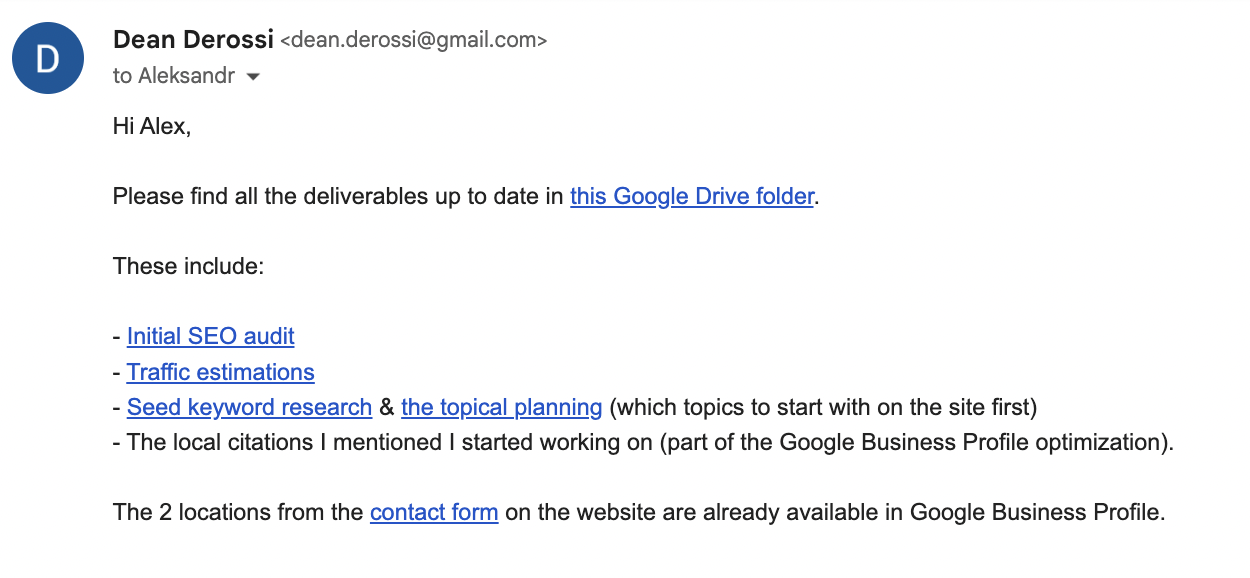1250x578 pixels.
Task: Click the "to Aleksandr" recipient text
Action: click(x=174, y=76)
